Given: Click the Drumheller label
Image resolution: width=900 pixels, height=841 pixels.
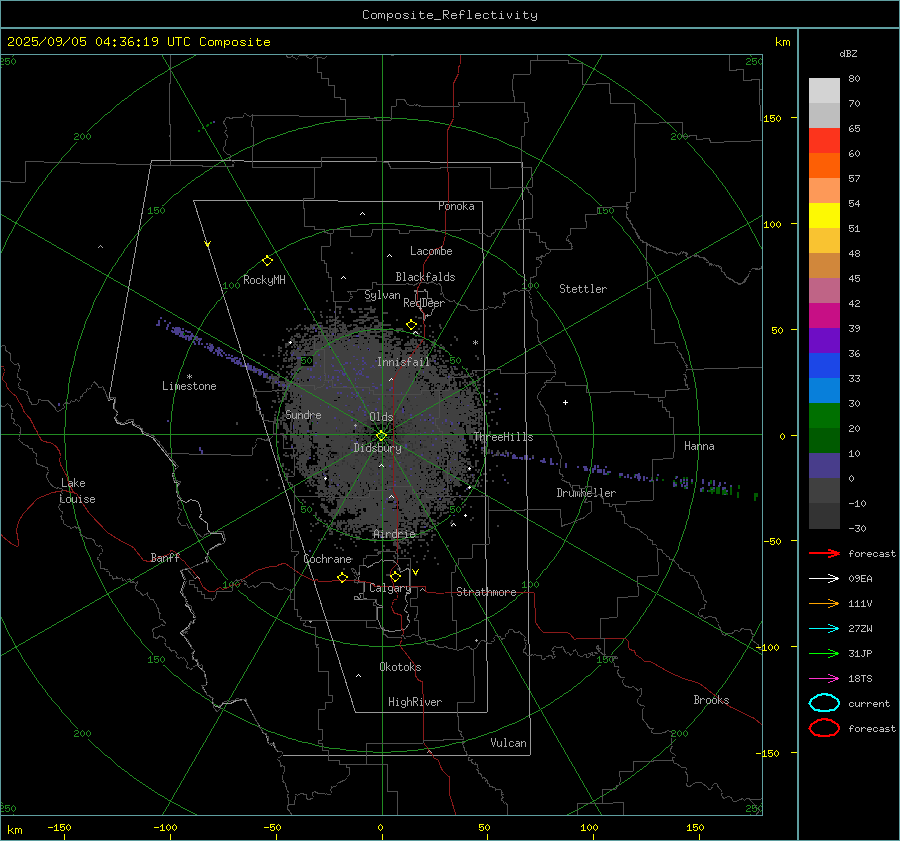Looking at the screenshot, I should pos(586,493).
